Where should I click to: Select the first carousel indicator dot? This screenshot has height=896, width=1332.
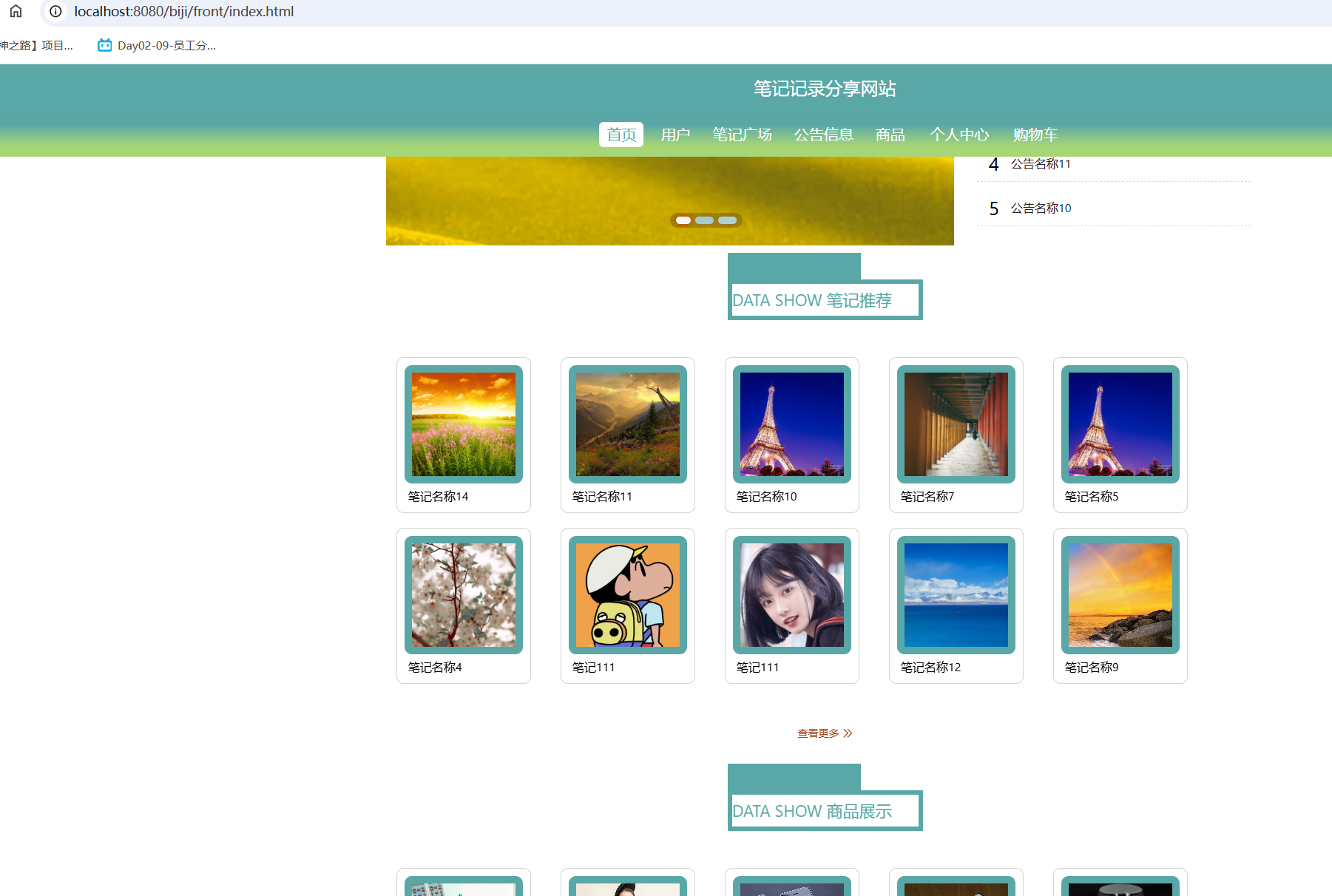click(683, 220)
